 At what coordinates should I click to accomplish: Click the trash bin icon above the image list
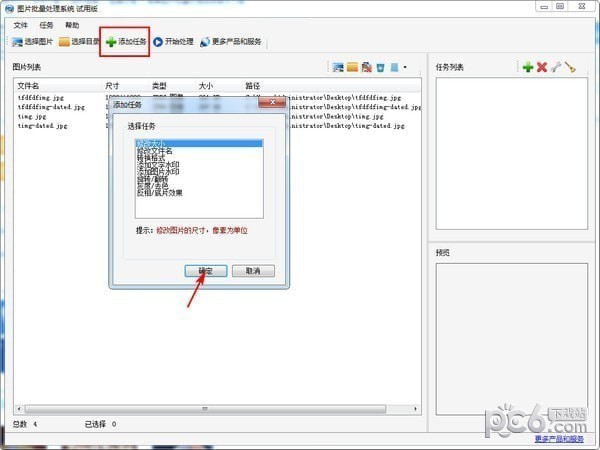coord(380,67)
